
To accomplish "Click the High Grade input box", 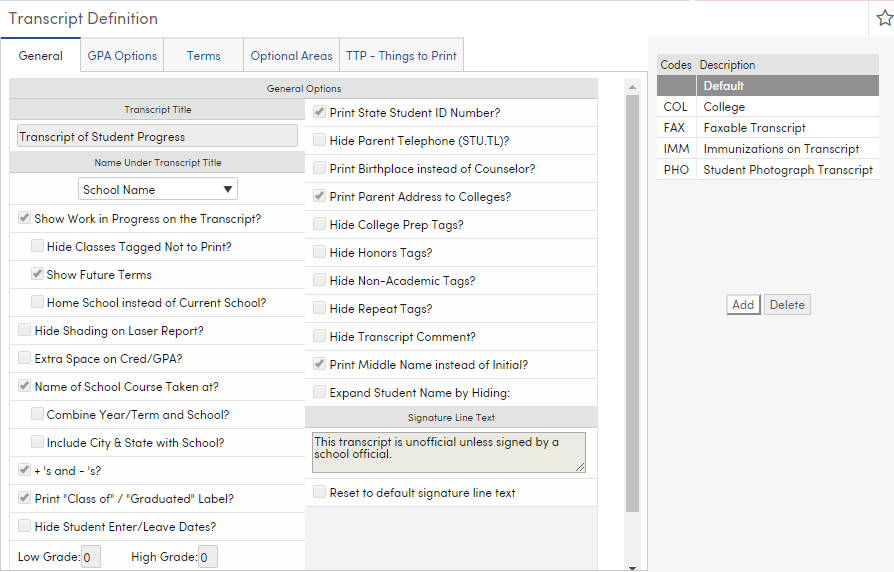I will point(208,557).
